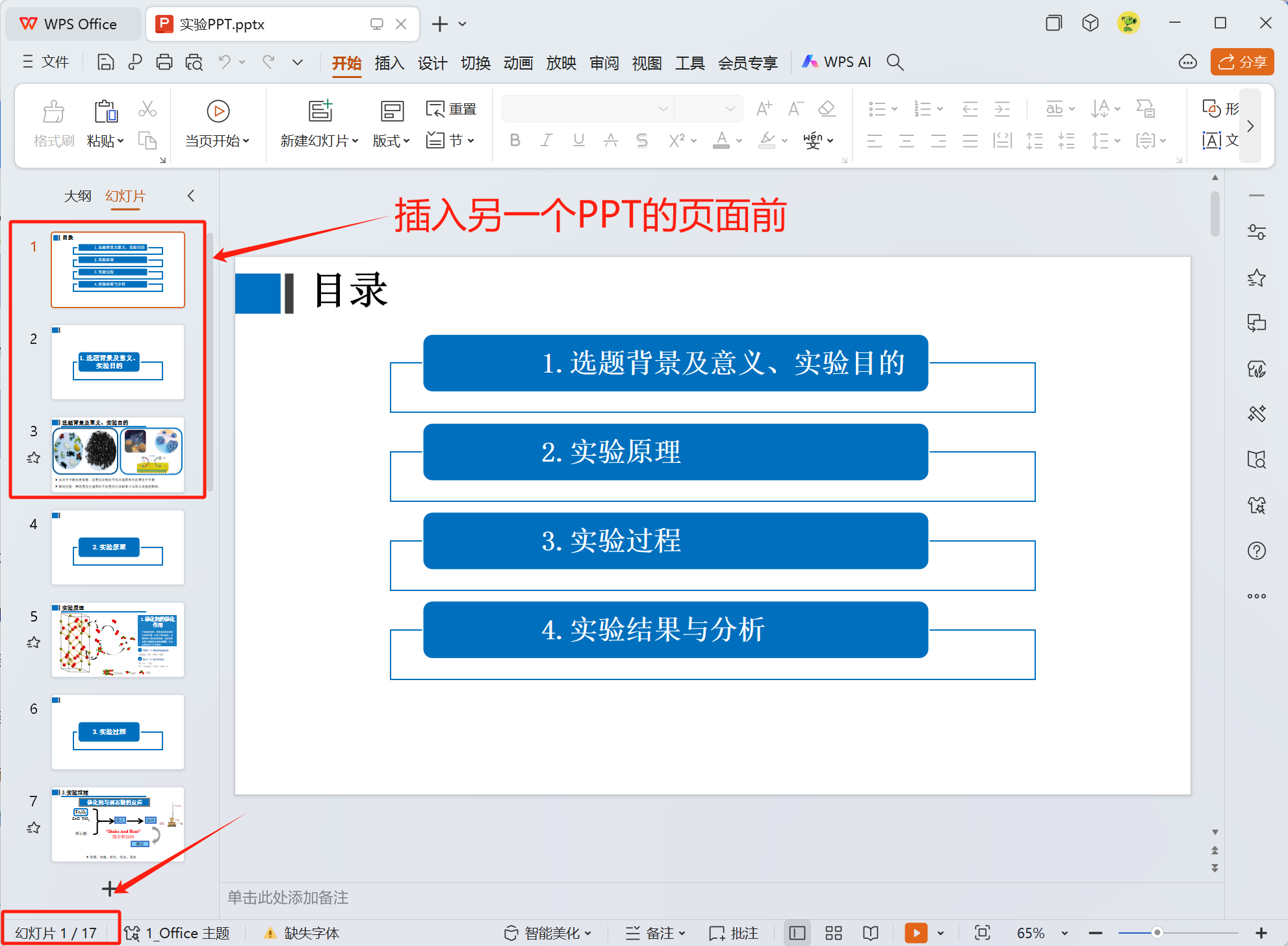Switch to the 视图 ribbon tab

coord(647,62)
